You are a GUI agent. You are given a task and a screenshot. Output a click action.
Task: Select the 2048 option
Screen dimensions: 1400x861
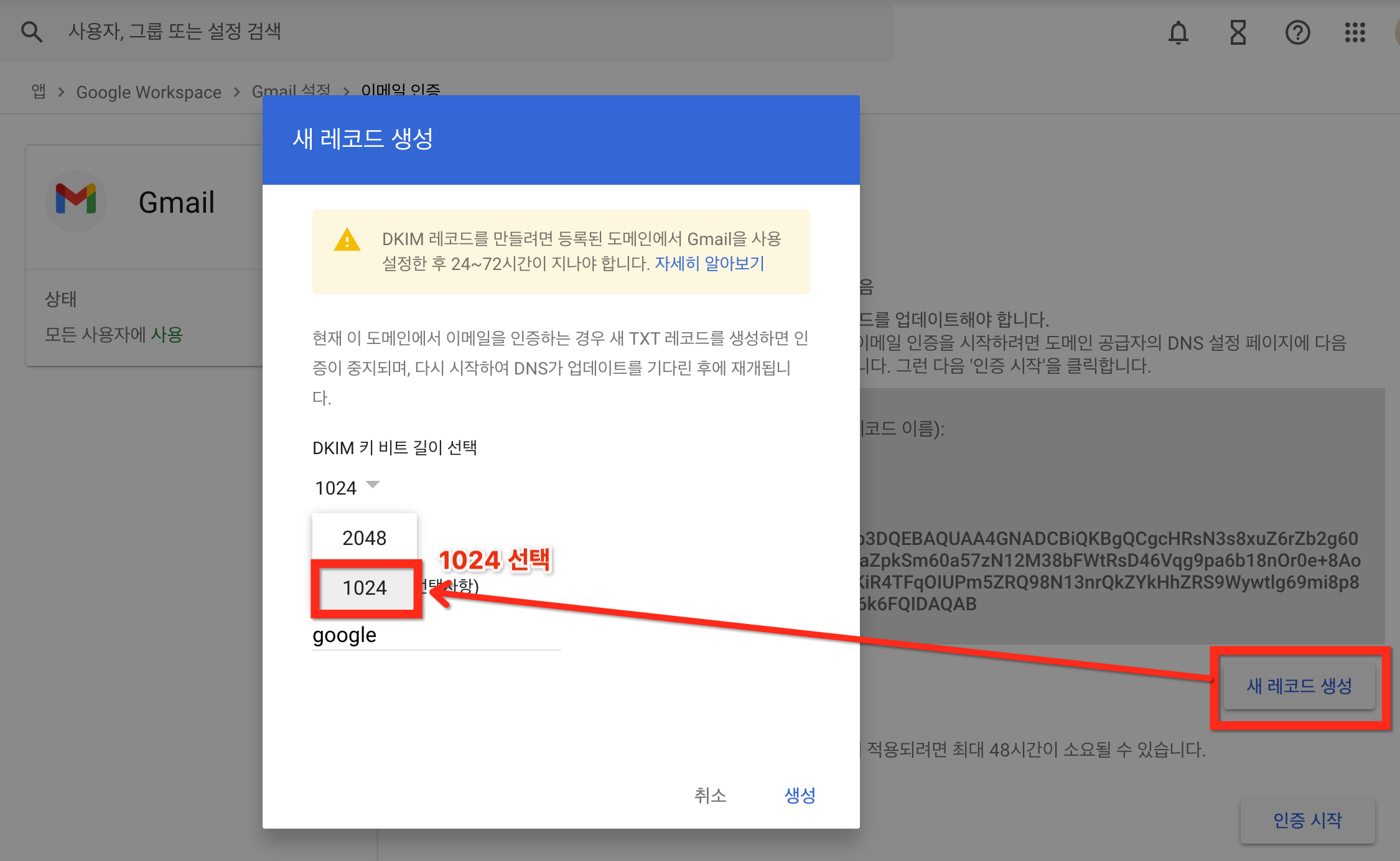tap(364, 538)
